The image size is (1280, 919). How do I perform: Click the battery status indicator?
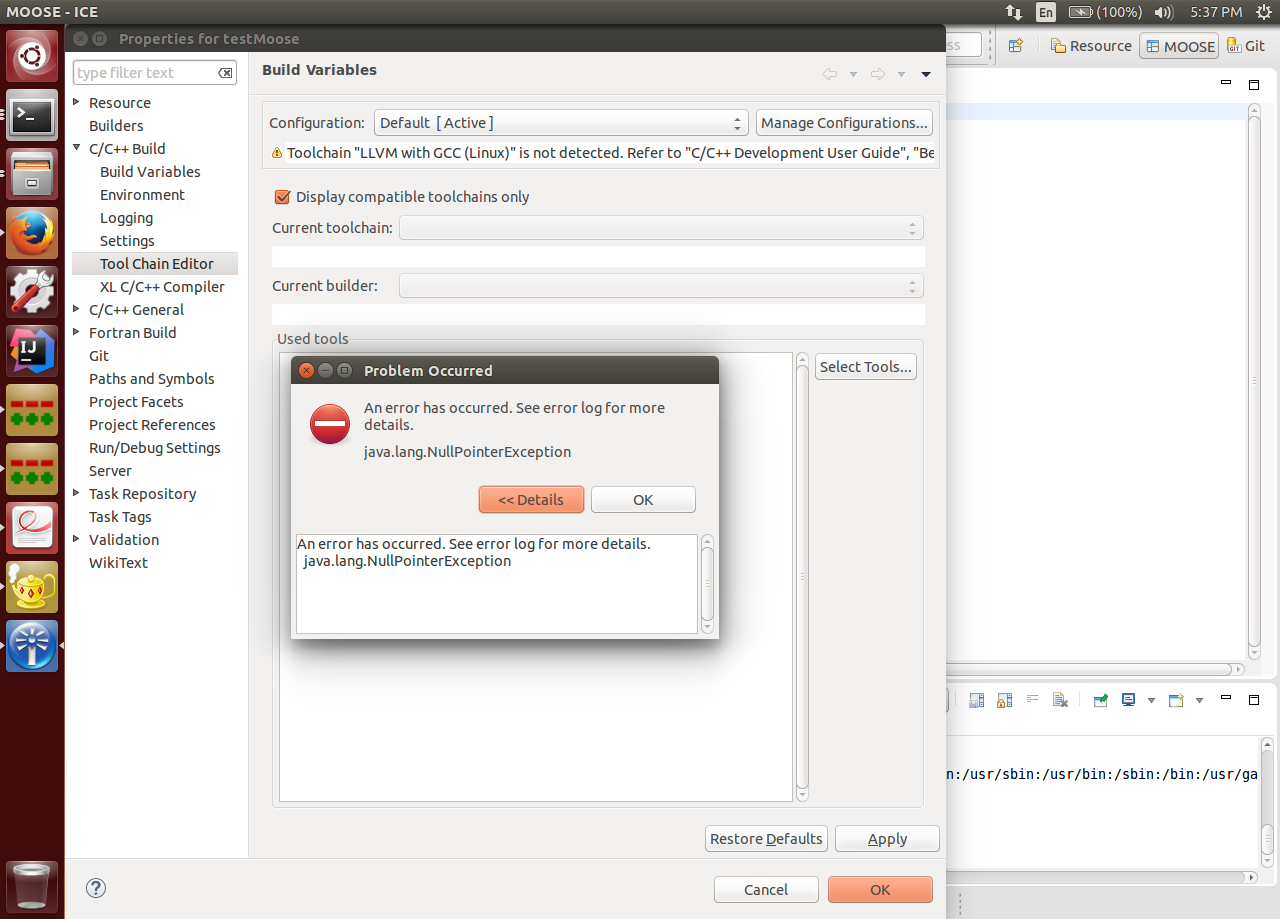(1105, 12)
